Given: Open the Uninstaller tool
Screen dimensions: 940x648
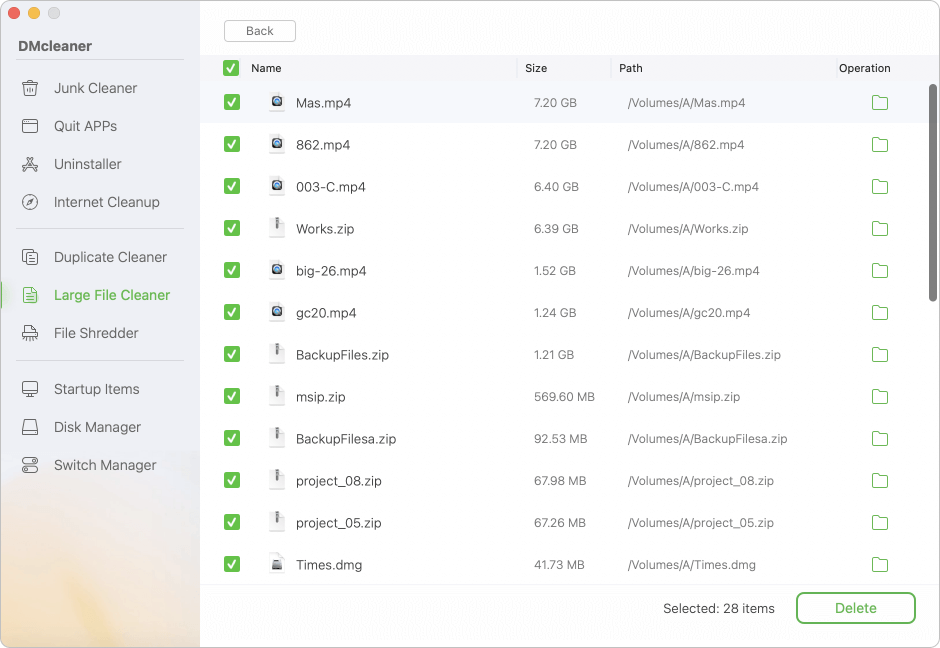Looking at the screenshot, I should [89, 164].
